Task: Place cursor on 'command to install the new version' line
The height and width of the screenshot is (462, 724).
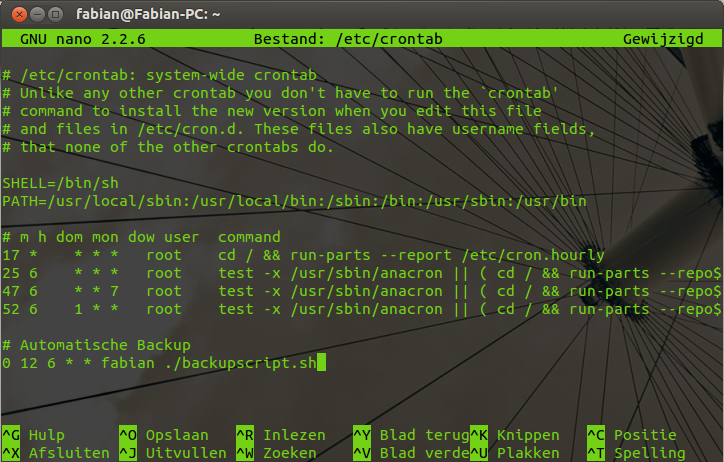Action: tap(272, 111)
